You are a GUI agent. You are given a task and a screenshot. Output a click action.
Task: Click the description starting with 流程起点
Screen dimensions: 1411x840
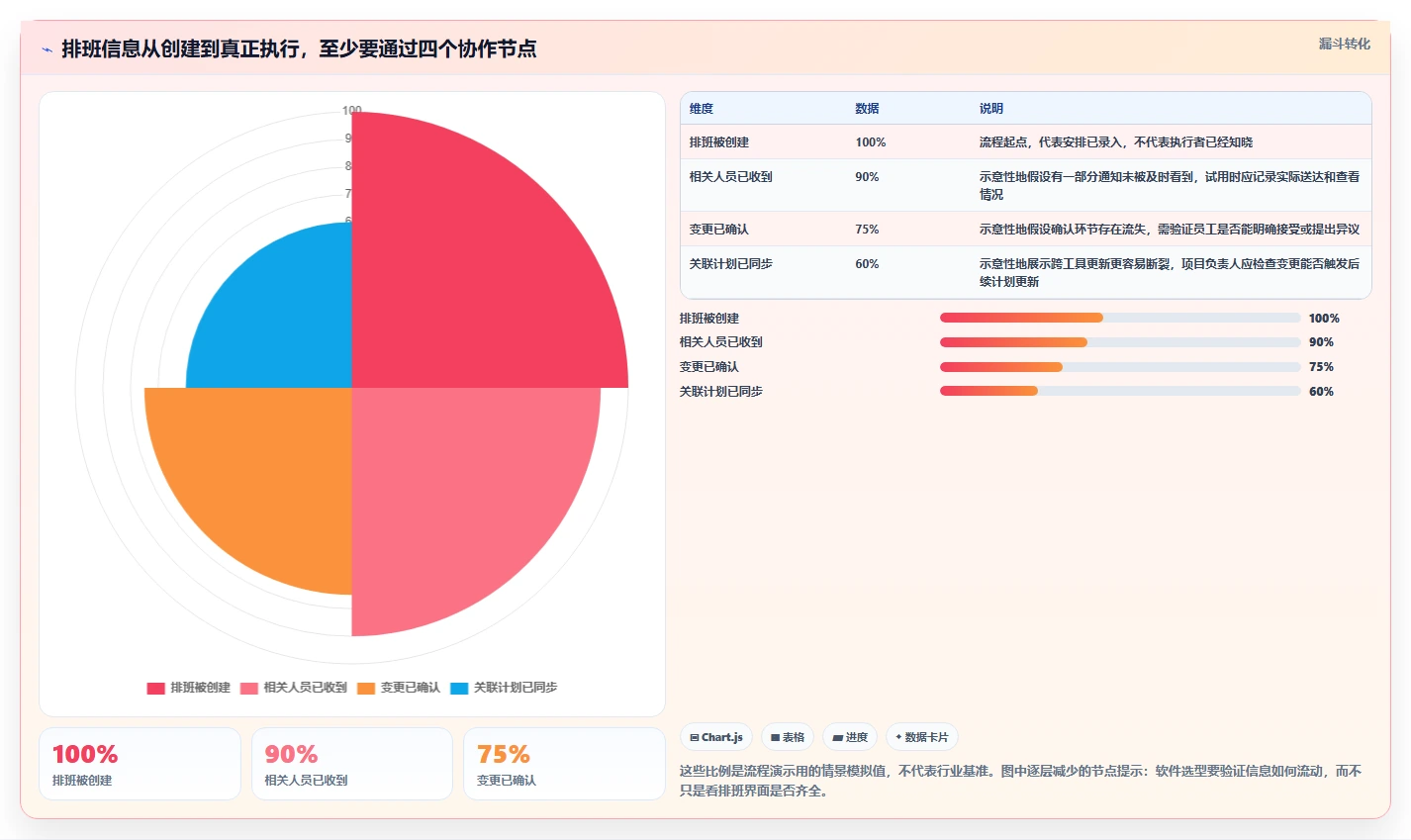coord(1116,142)
